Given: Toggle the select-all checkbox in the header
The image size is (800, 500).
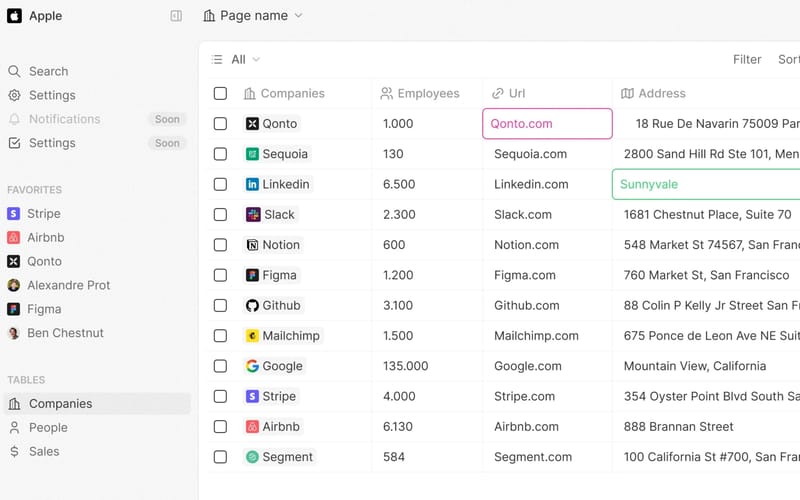Looking at the screenshot, I should click(x=220, y=93).
